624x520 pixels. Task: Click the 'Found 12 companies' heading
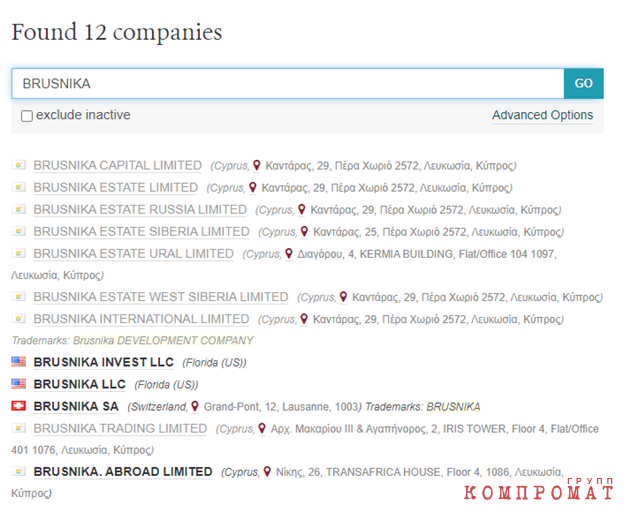[117, 32]
